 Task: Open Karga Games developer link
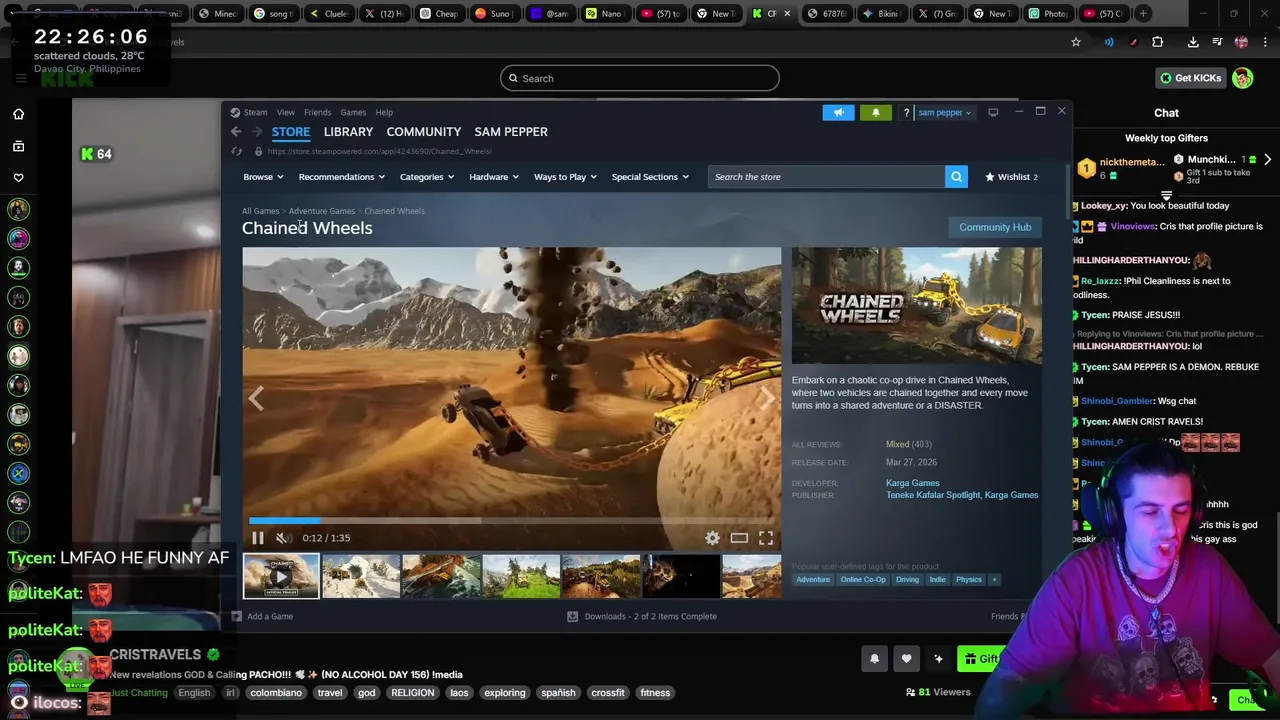coord(913,483)
